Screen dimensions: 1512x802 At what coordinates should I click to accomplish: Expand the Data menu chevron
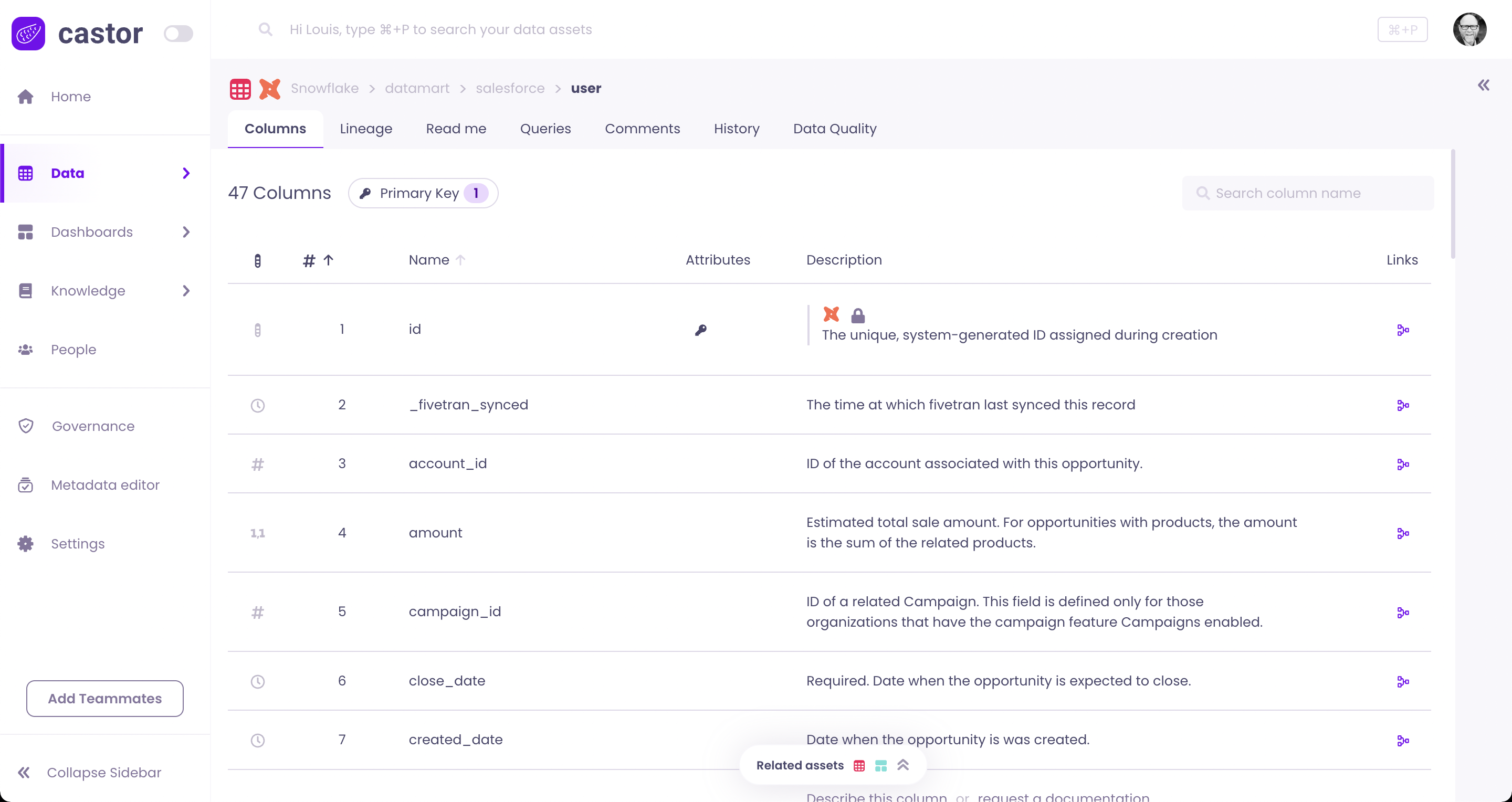(186, 173)
